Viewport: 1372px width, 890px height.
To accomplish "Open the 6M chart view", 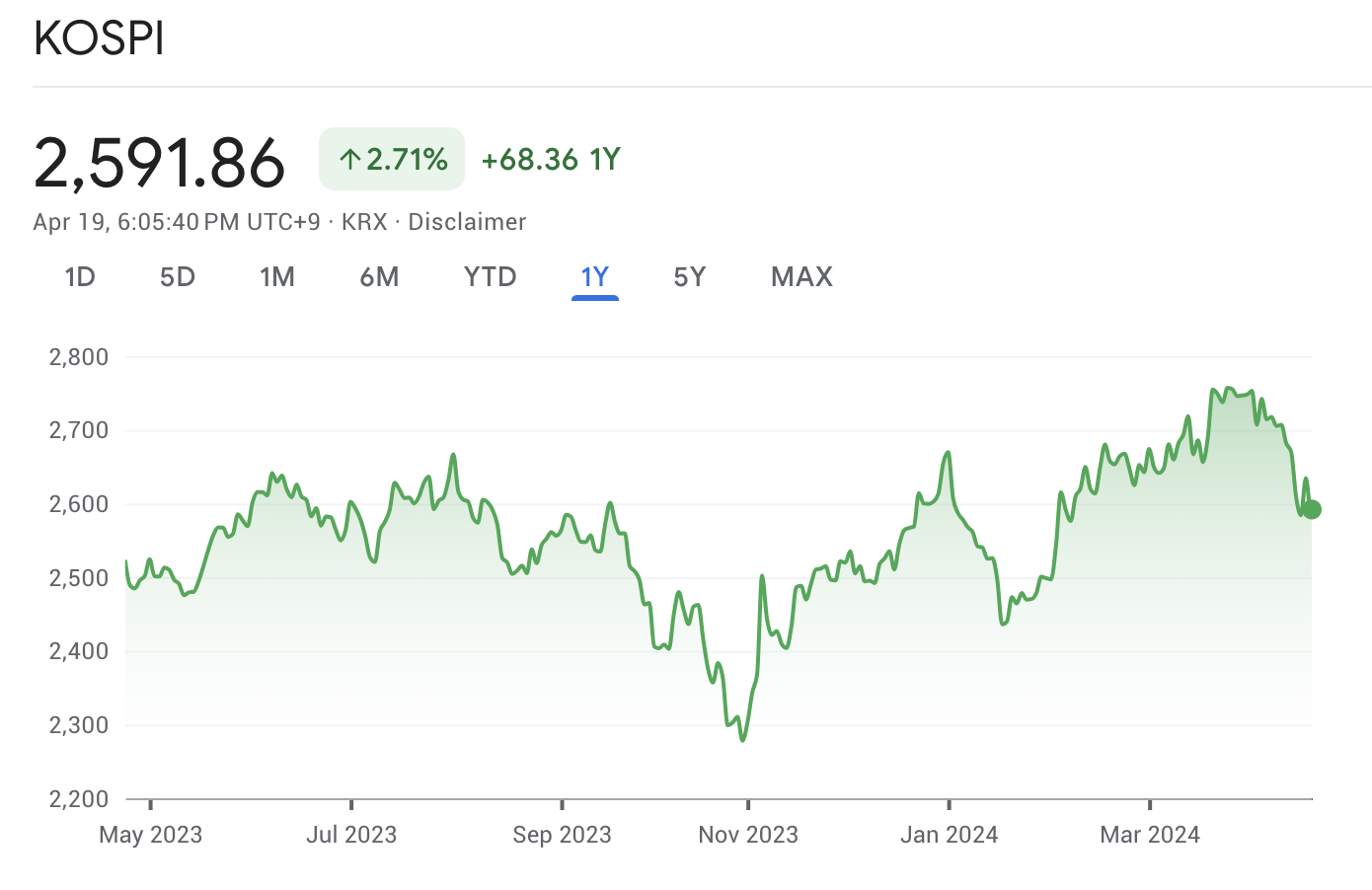I will point(379,277).
